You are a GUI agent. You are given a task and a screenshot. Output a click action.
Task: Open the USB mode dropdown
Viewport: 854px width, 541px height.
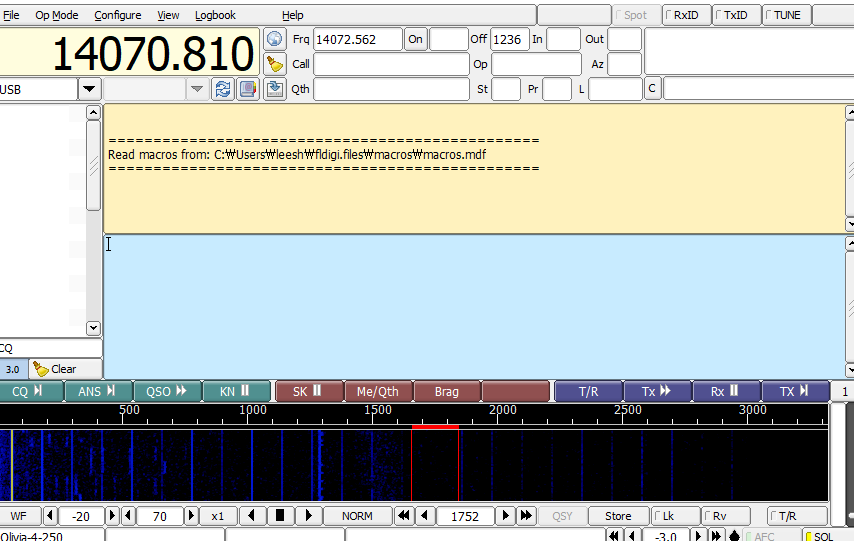click(89, 89)
